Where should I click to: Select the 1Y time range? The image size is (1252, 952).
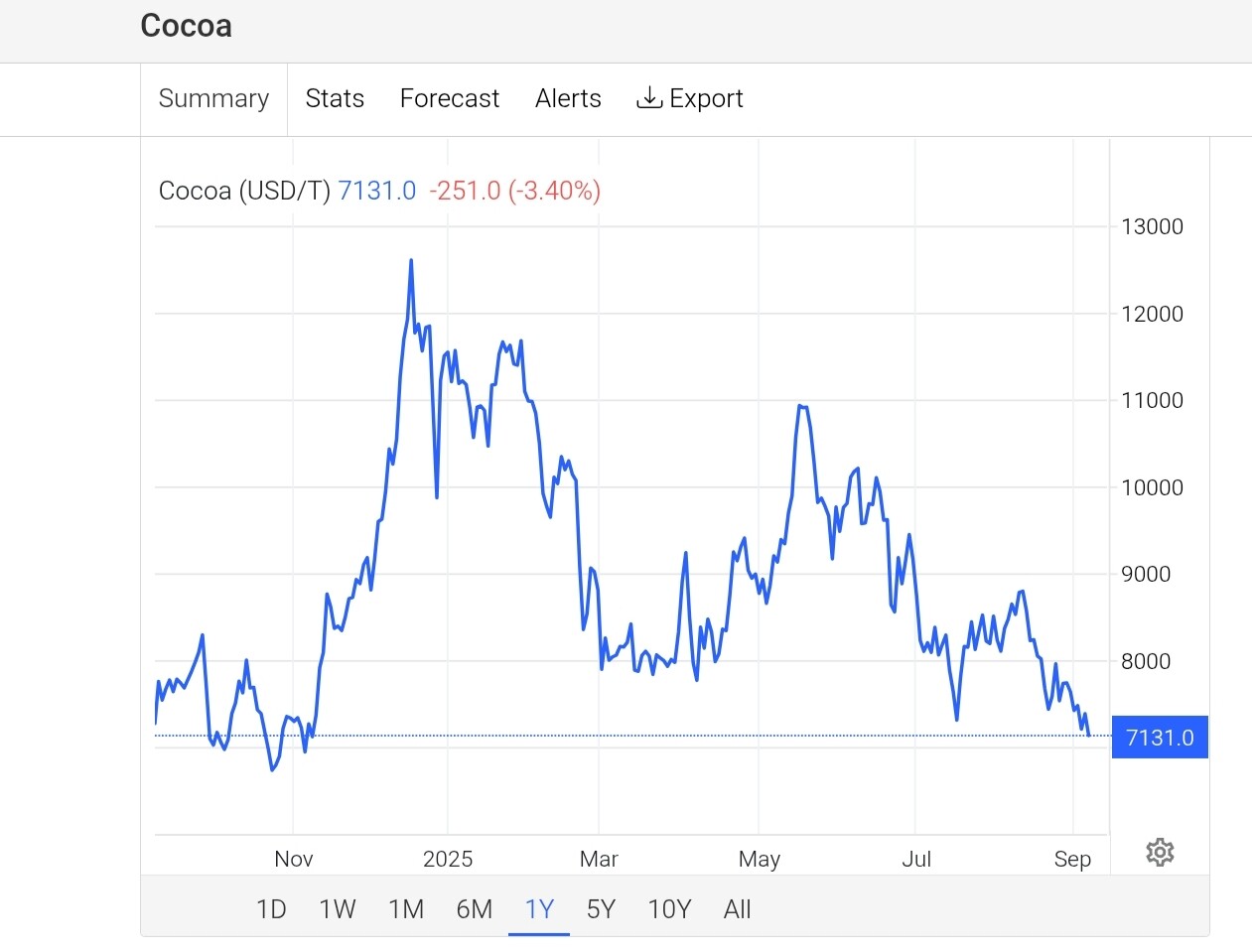click(x=539, y=909)
